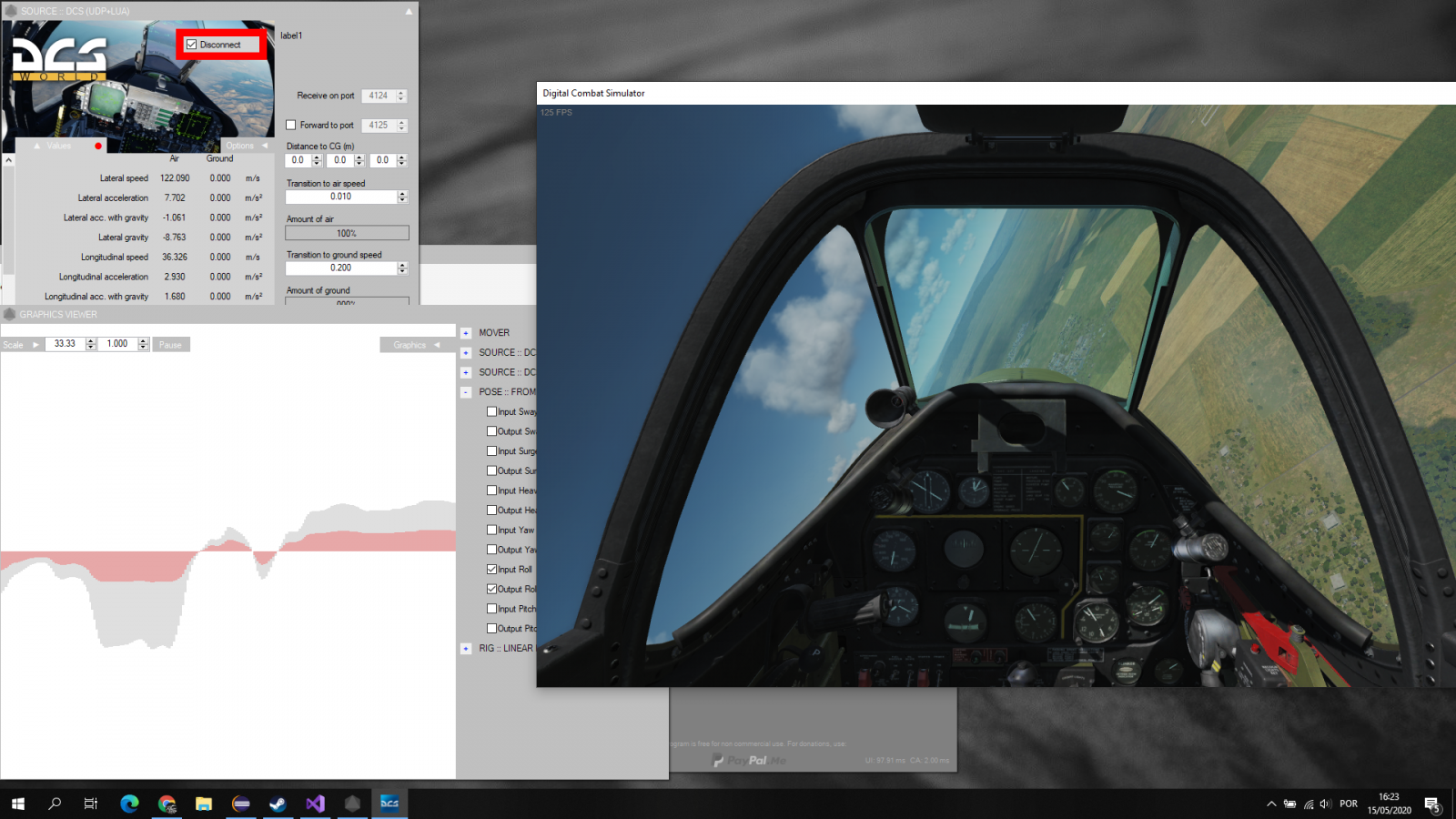Screen dimensions: 1456x819
Task: Enable the Forward to port checkbox
Action: 291,126
